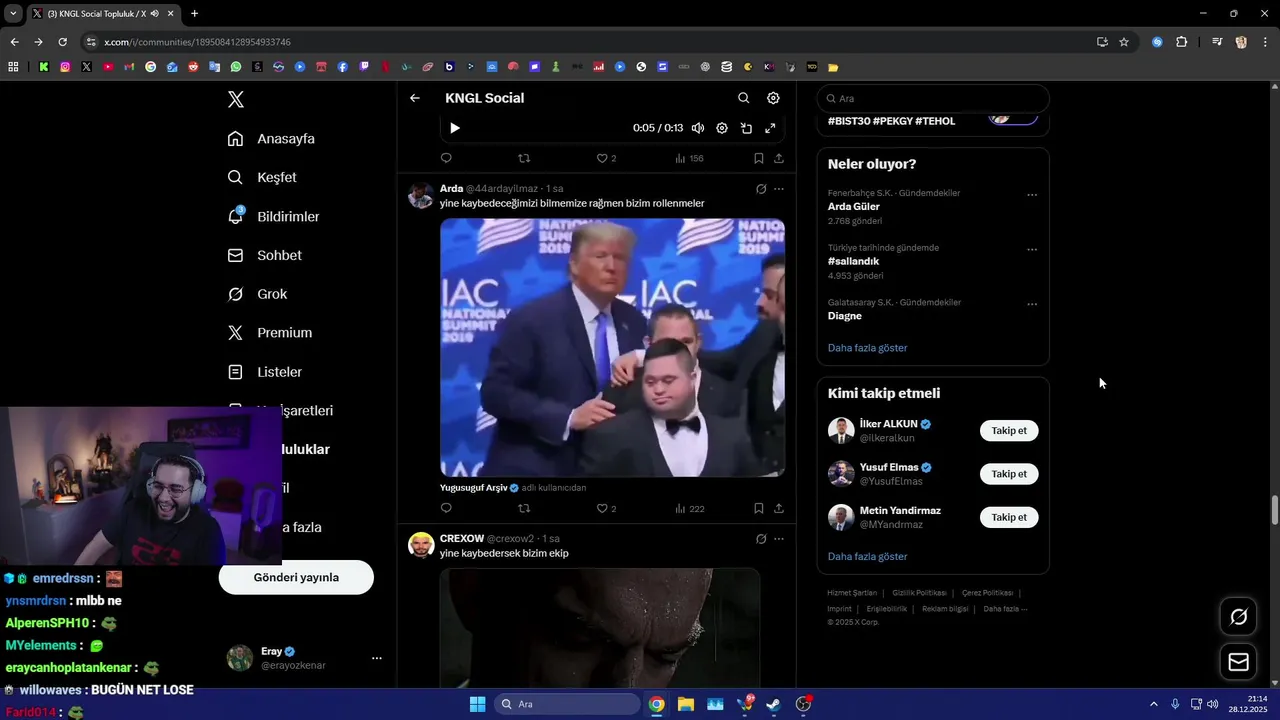This screenshot has width=1280, height=720.
Task: Follow İlker ALKUN
Action: (1009, 431)
